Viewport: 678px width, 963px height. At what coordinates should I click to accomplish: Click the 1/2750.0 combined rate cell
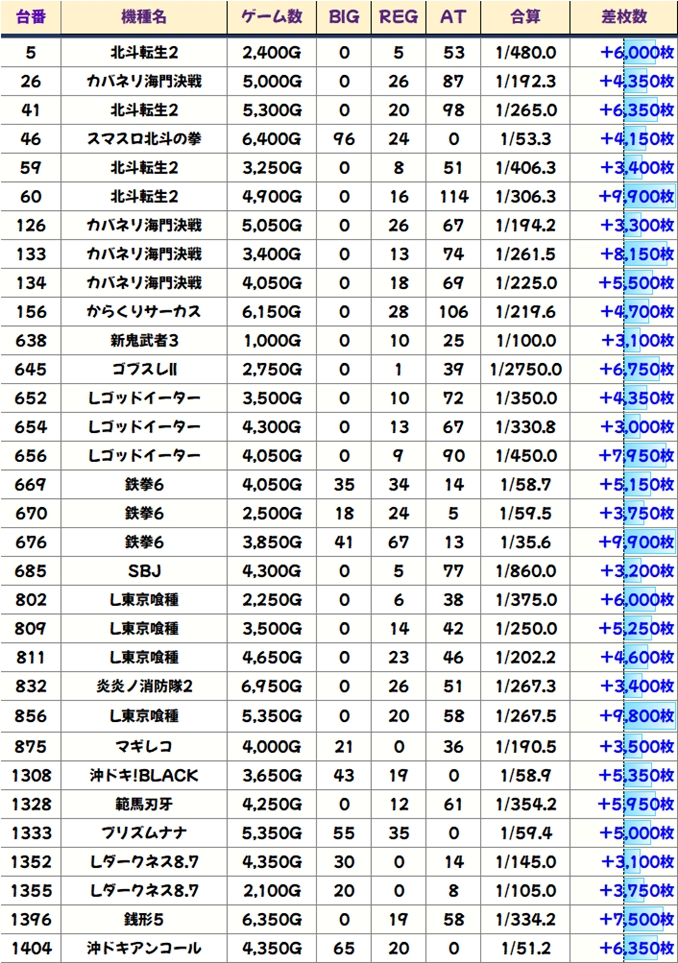(x=524, y=369)
